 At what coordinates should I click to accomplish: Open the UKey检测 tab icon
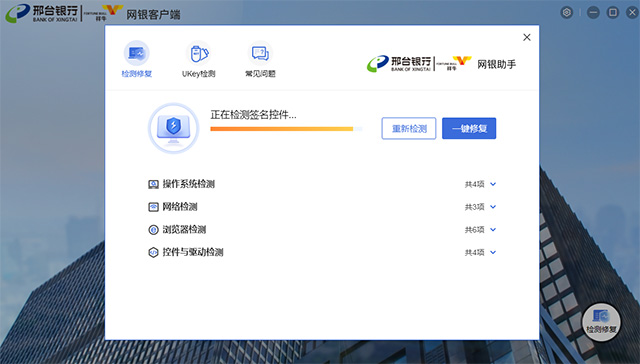tap(199, 53)
